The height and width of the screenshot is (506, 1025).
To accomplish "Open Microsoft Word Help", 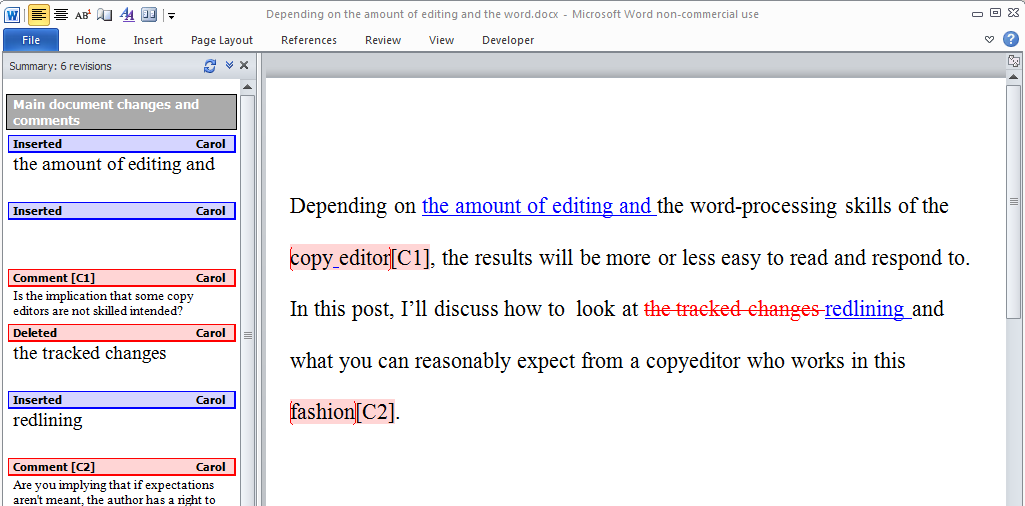I will (1011, 39).
